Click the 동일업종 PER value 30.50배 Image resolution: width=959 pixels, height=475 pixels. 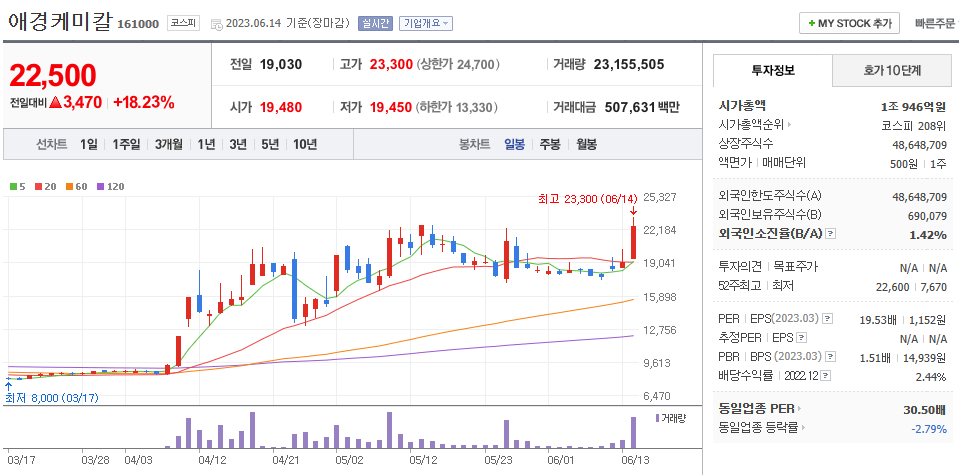925,410
